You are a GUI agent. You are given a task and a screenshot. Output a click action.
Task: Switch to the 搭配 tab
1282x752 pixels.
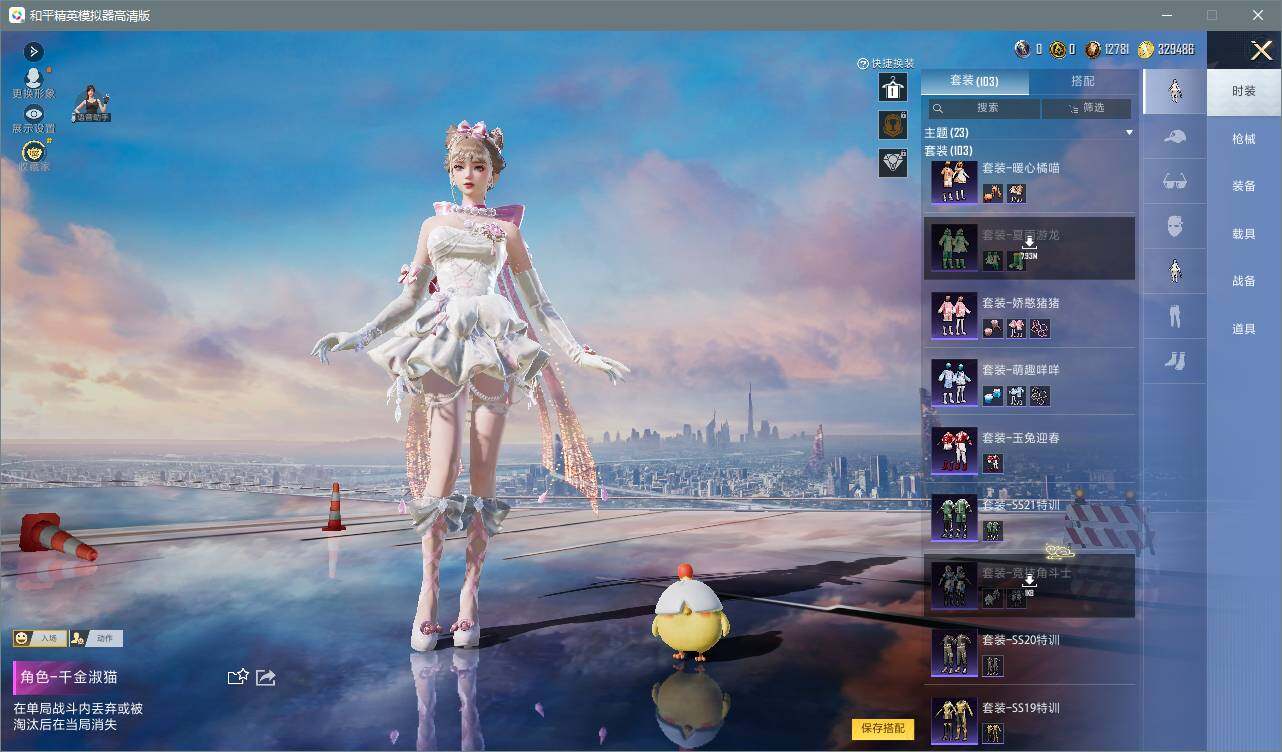coord(1083,81)
